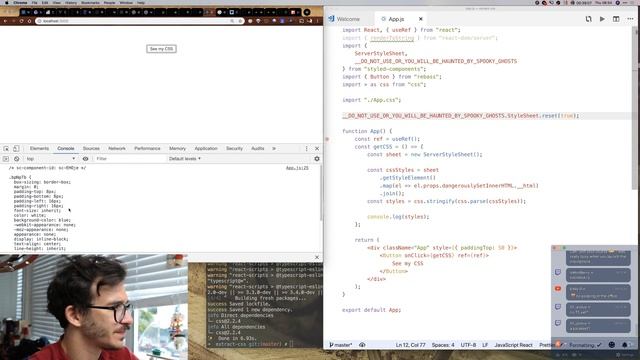The width and height of the screenshot is (640, 360).
Task: Change indentation via Spaces: 4 status item
Action: click(x=443, y=345)
